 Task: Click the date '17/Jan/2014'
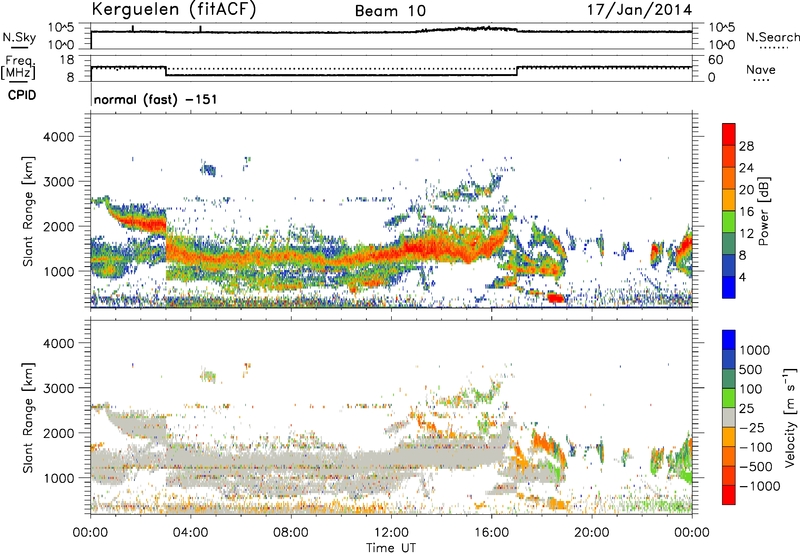[x=640, y=10]
